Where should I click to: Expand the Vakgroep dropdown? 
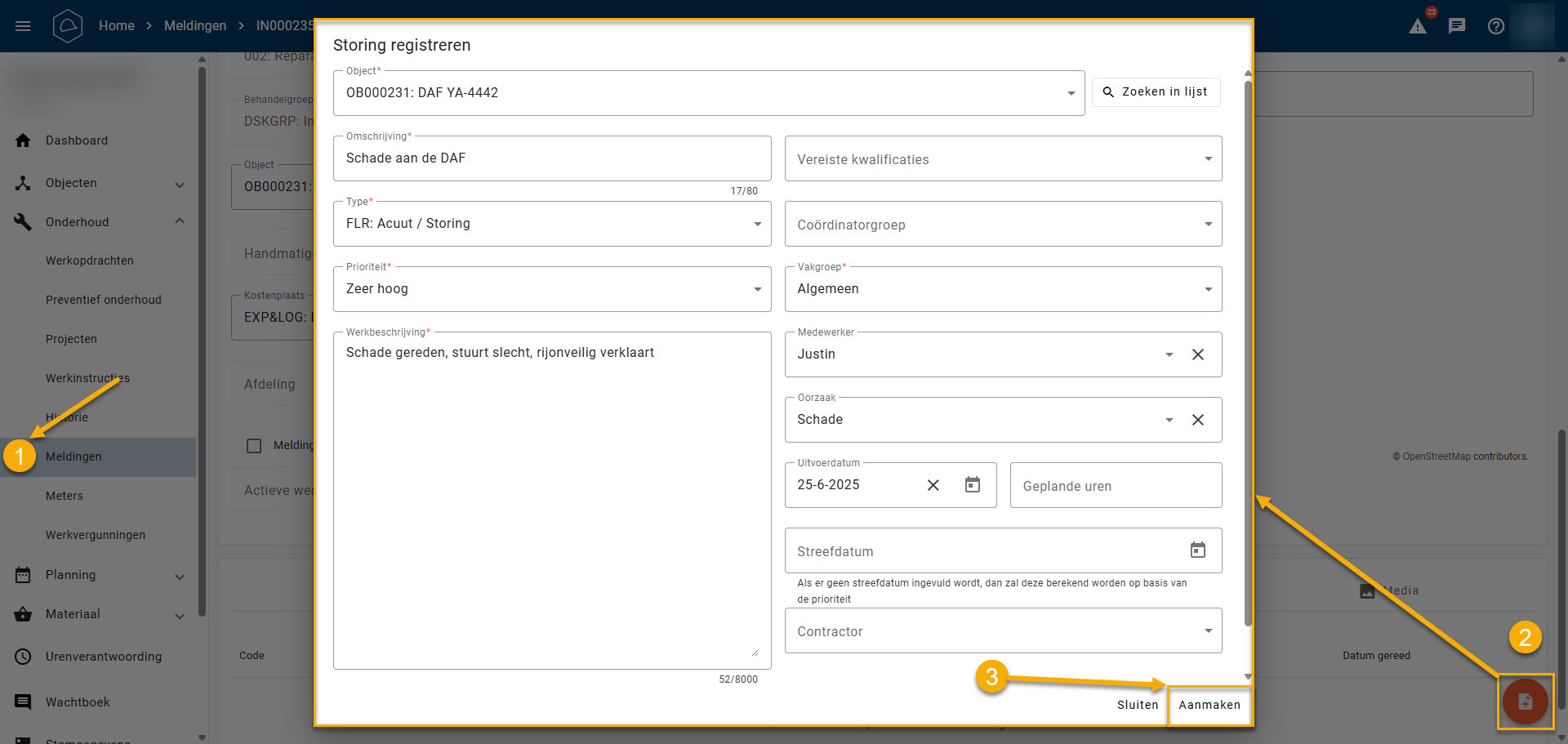point(1208,289)
